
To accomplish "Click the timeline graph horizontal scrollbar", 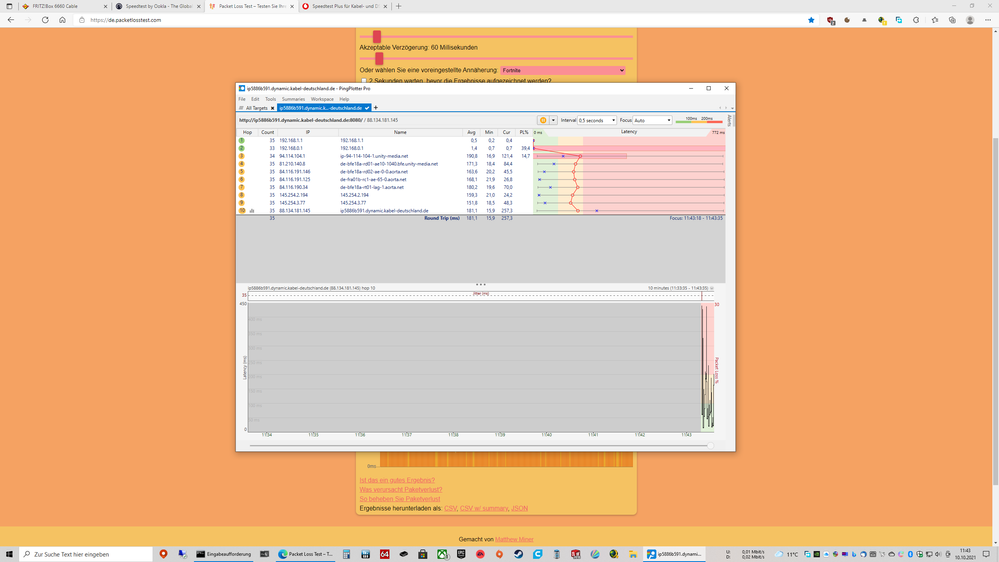I will (481, 445).
